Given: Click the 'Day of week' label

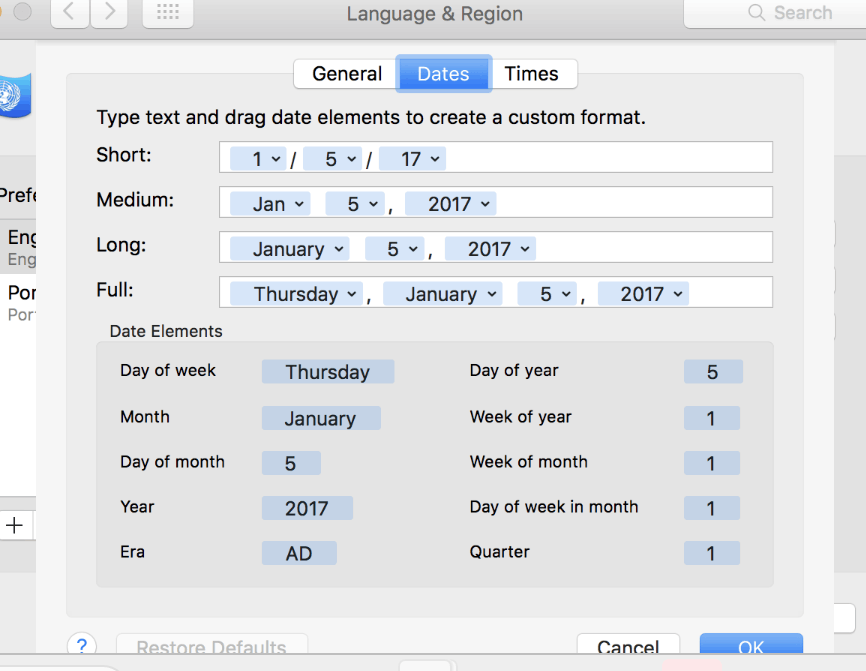Looking at the screenshot, I should (168, 371).
